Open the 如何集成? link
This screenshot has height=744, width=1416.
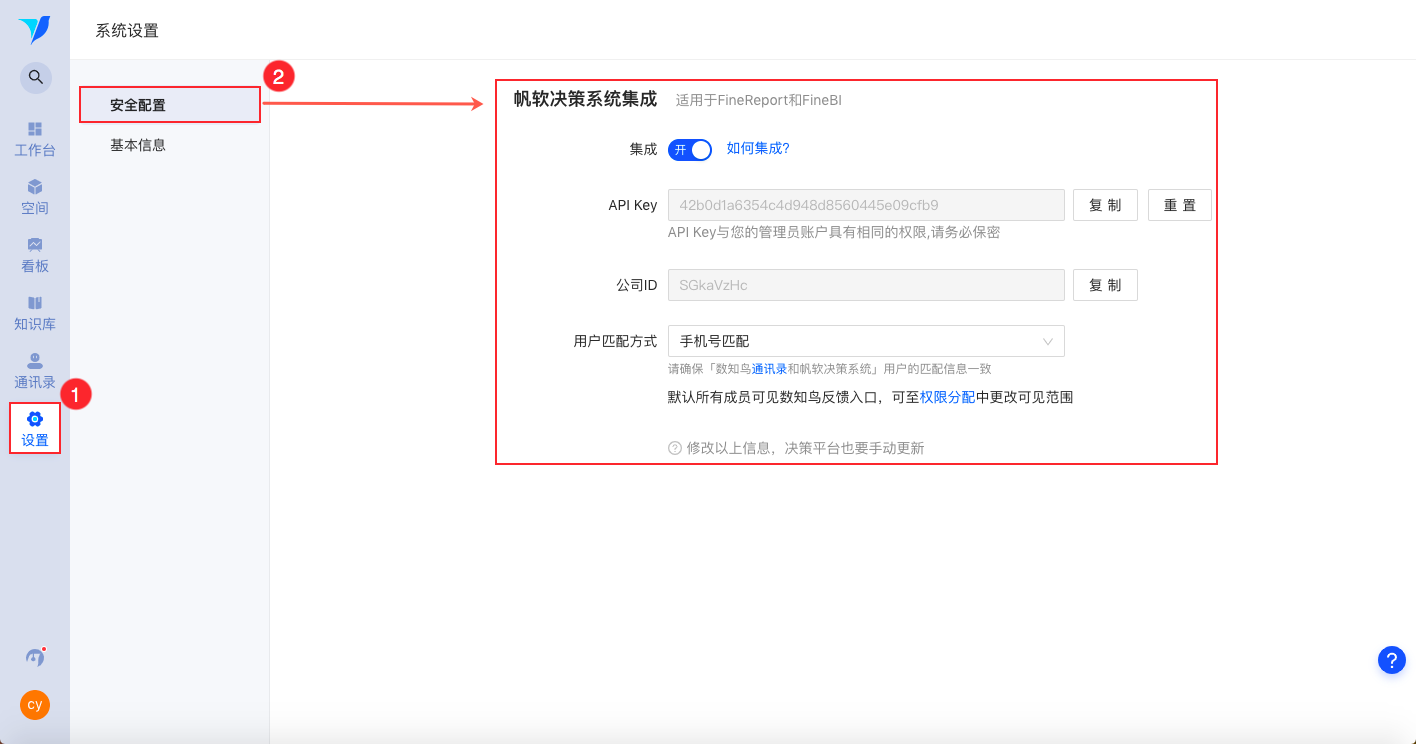(758, 148)
